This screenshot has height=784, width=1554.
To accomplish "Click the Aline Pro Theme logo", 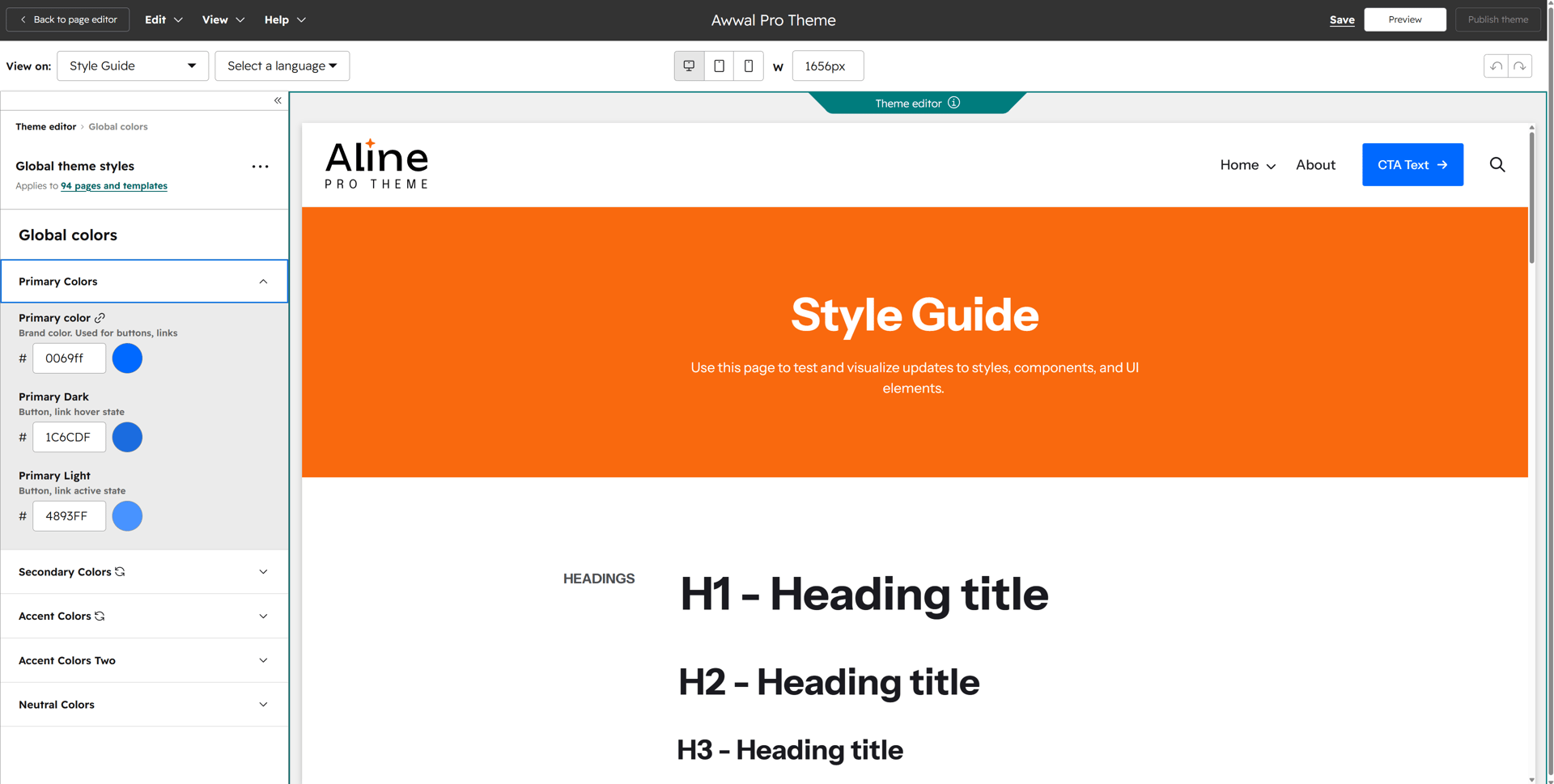I will 376,164.
